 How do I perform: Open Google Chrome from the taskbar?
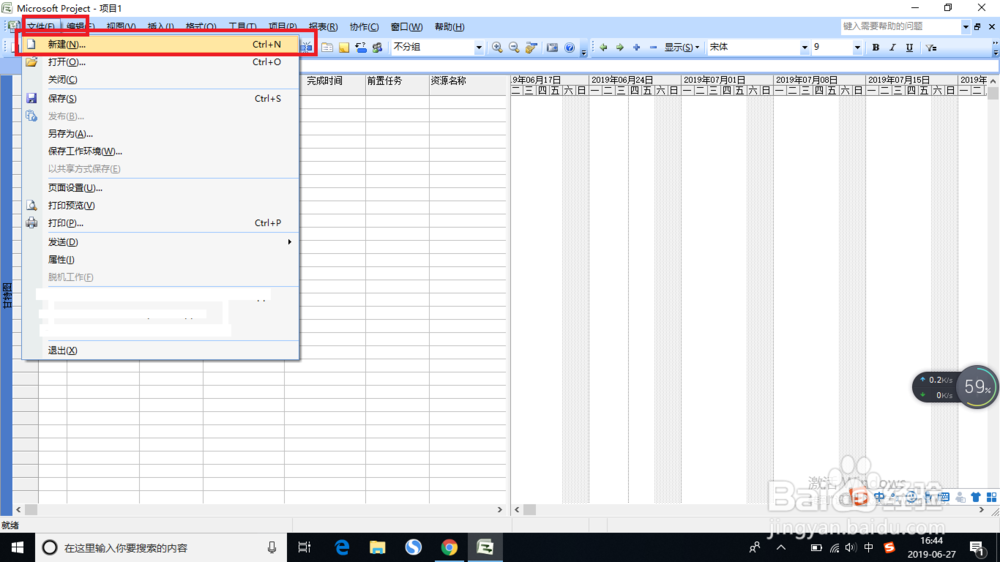[449, 547]
